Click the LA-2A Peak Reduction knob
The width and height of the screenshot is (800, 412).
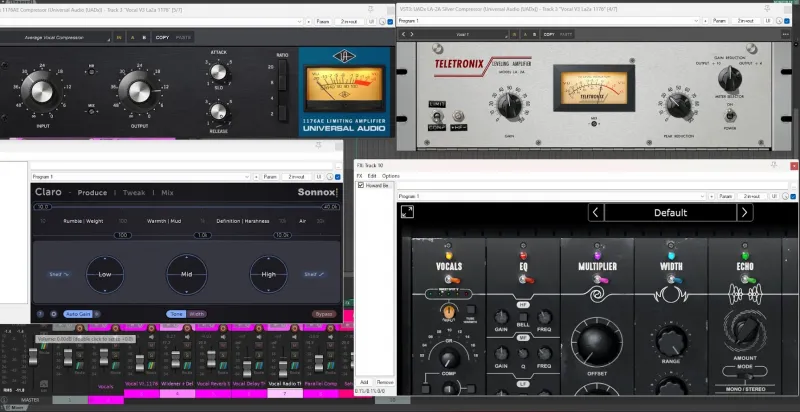[679, 106]
